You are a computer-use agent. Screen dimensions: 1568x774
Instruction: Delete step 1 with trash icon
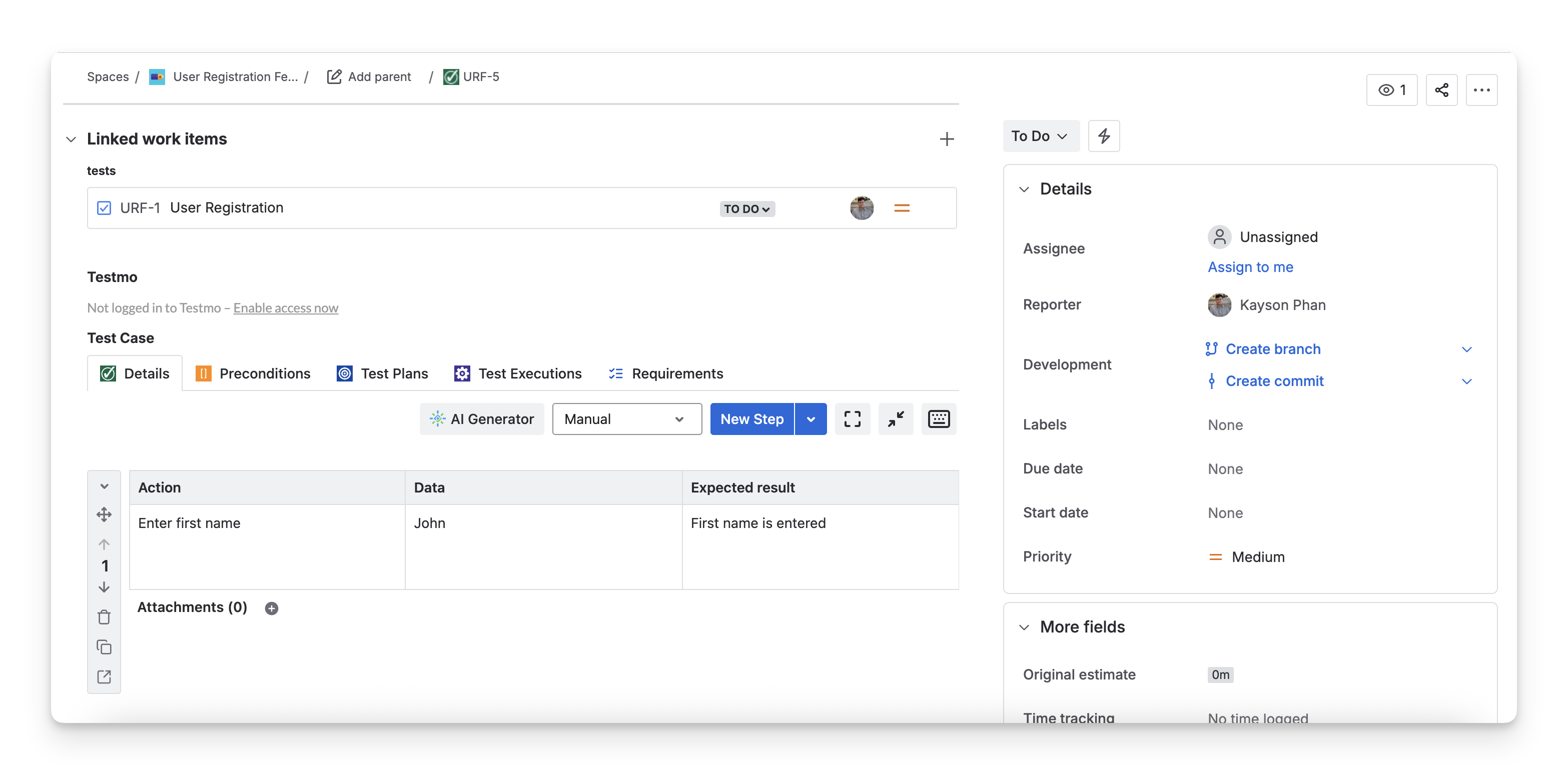pyautogui.click(x=104, y=617)
